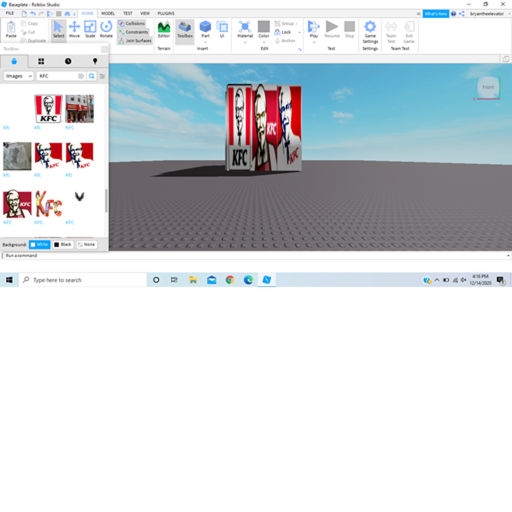The image size is (512, 512).
Task: Select the Move tool
Action: (x=74, y=29)
